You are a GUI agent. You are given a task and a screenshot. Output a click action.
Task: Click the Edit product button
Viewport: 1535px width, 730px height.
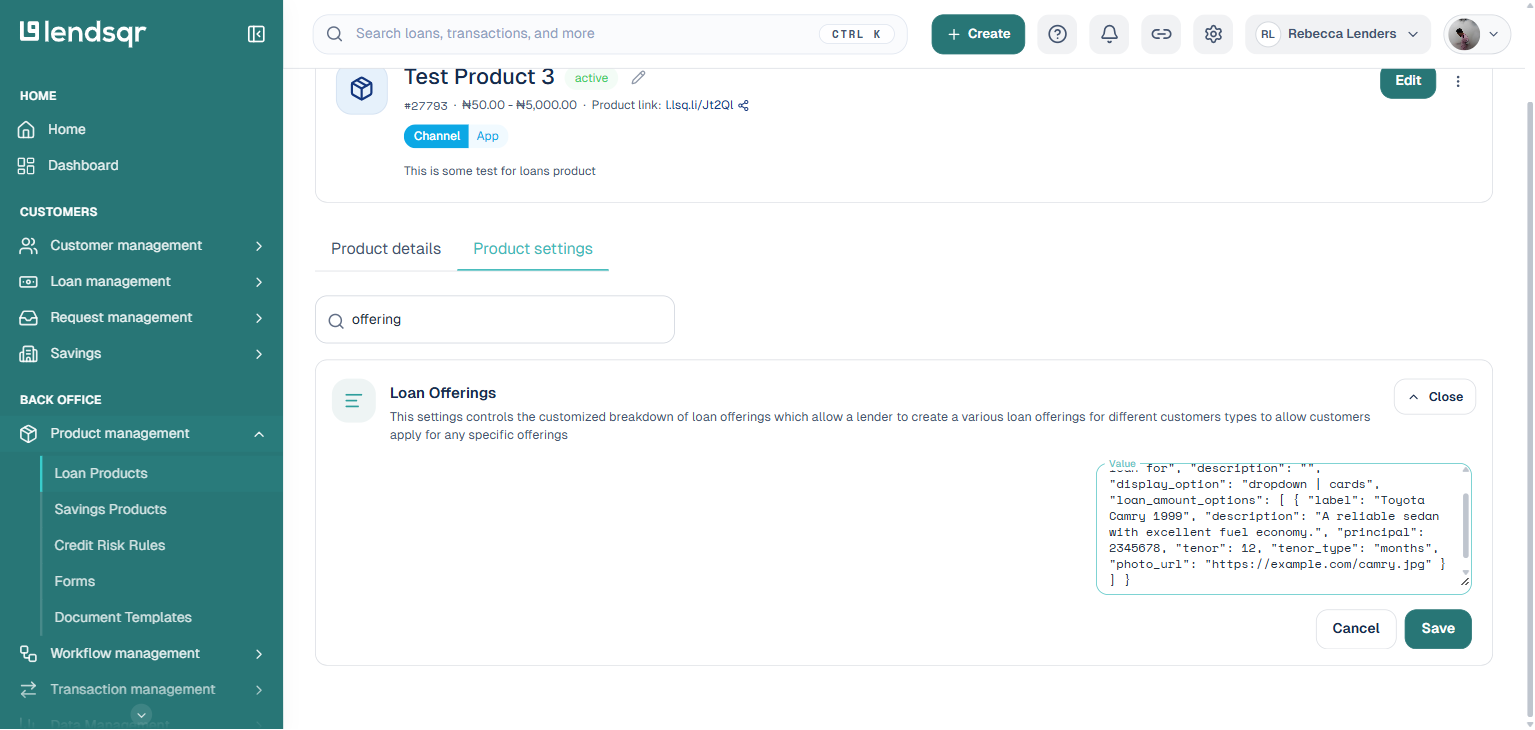click(1408, 81)
